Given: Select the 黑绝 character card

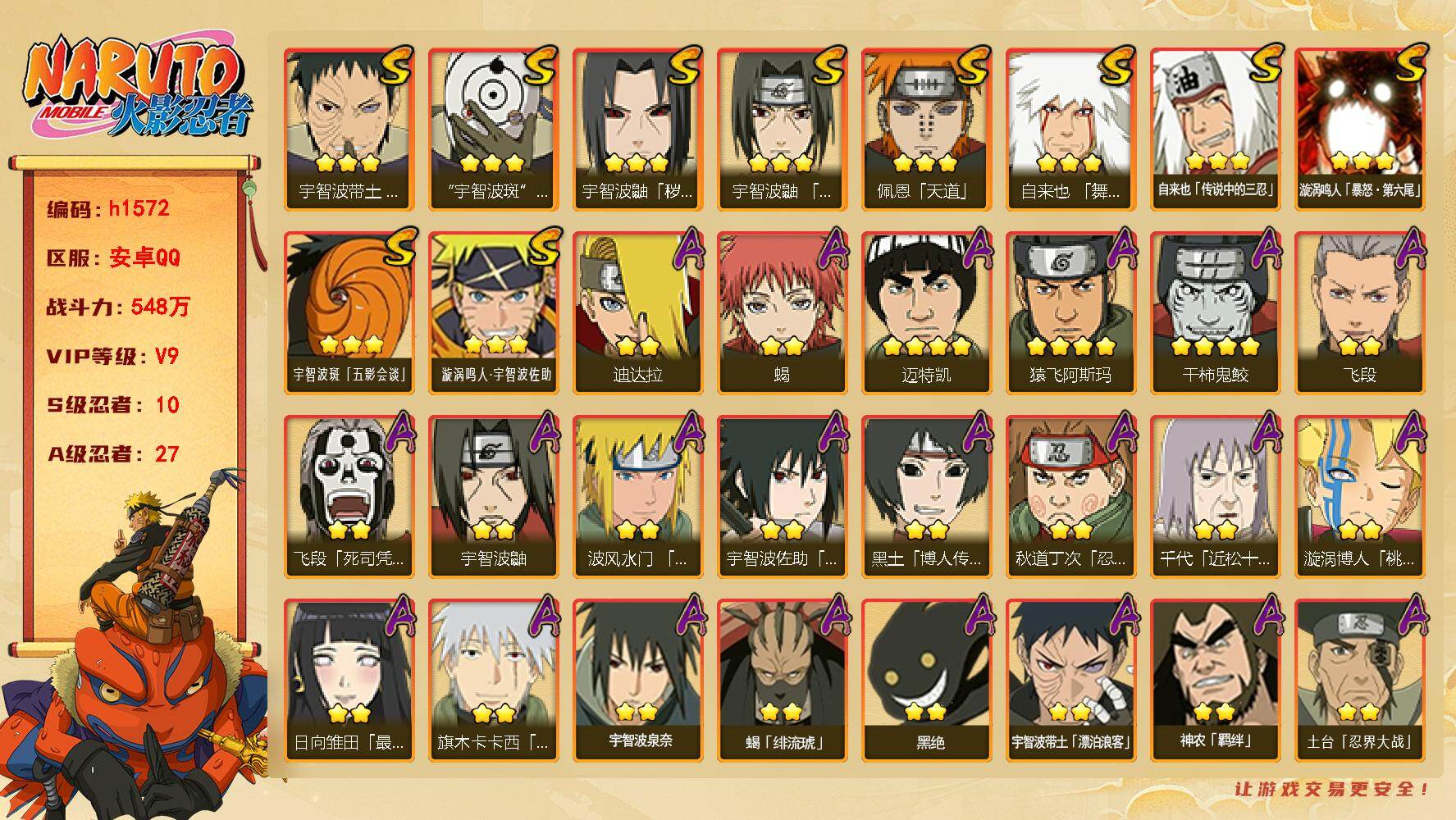Looking at the screenshot, I should click(x=926, y=681).
